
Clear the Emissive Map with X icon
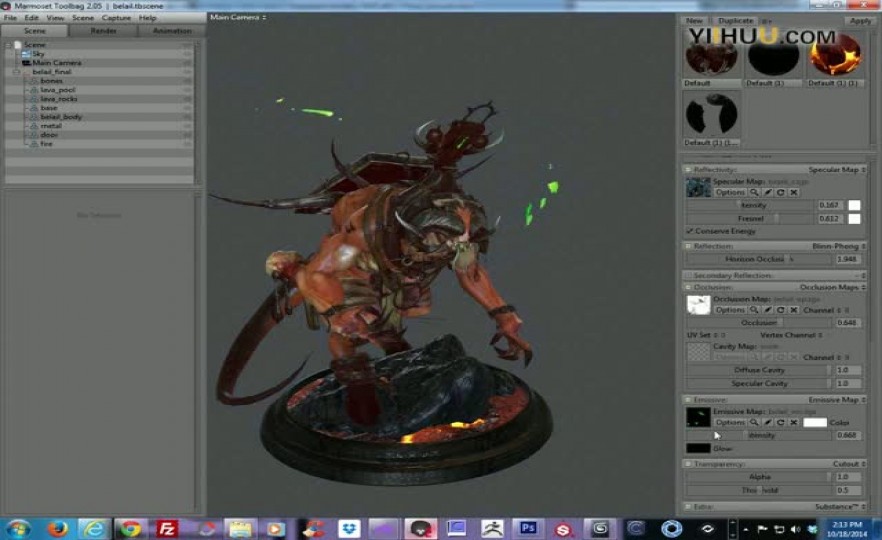pyautogui.click(x=794, y=422)
